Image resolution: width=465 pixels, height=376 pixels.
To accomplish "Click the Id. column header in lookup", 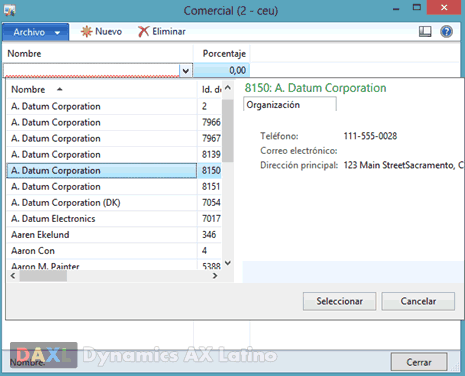I will pyautogui.click(x=210, y=89).
